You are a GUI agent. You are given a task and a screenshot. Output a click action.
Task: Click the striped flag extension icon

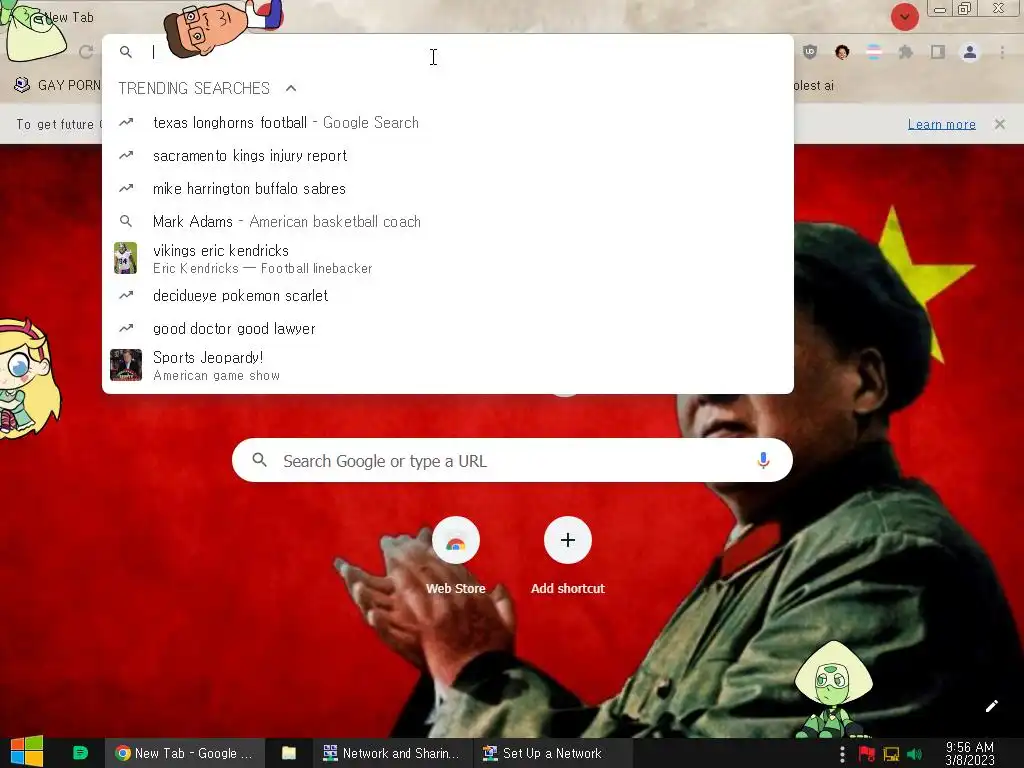(x=874, y=52)
